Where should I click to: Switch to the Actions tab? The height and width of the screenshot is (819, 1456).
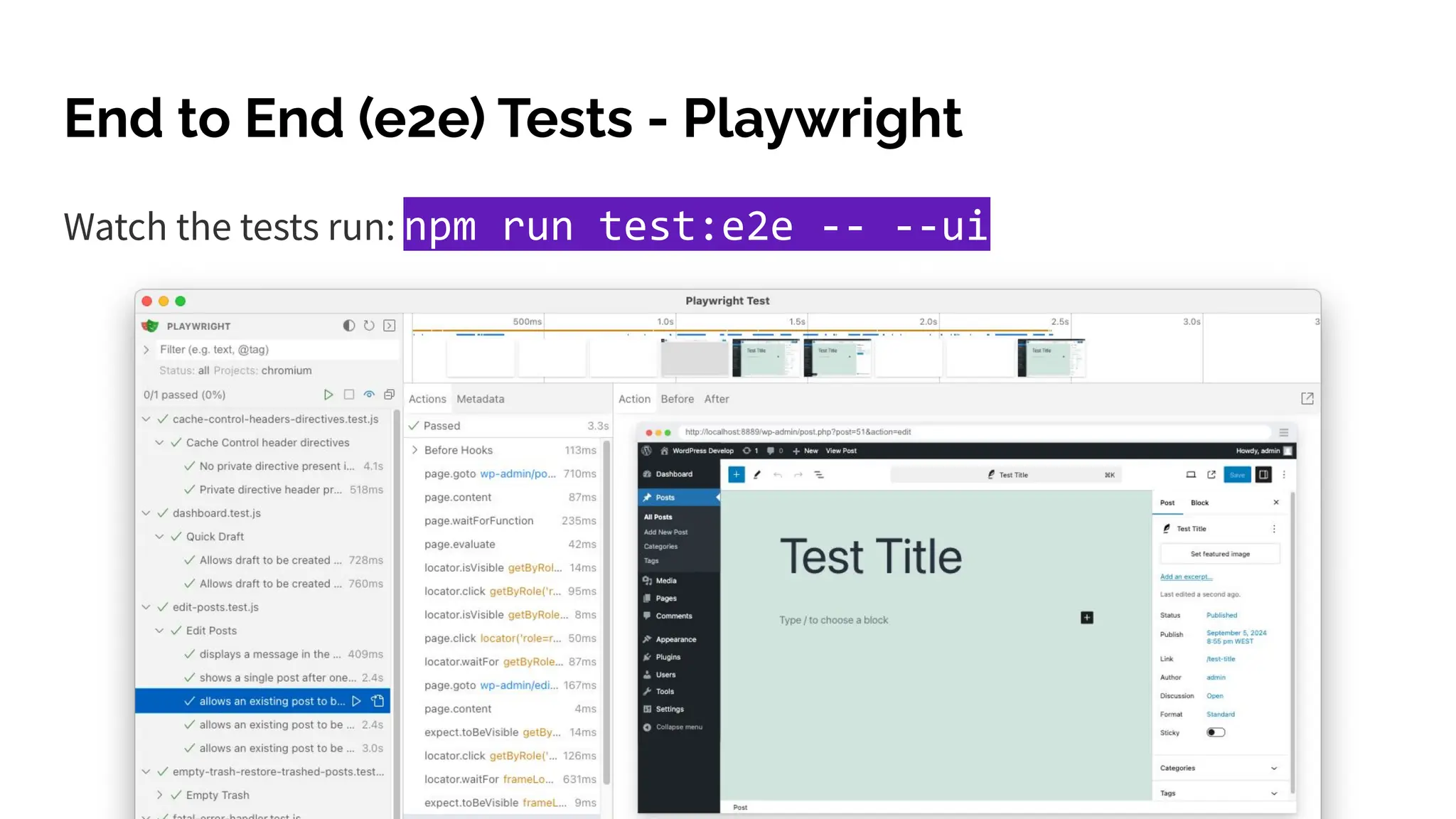click(427, 399)
